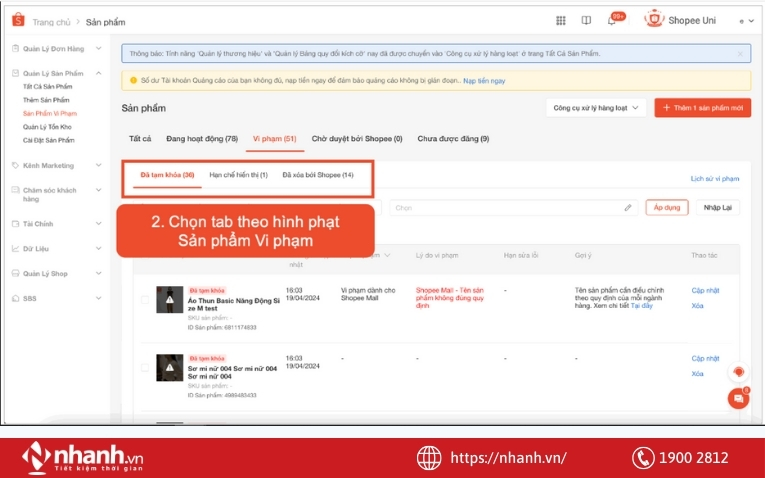Select Vi phạm (51) tab

[x=275, y=139]
